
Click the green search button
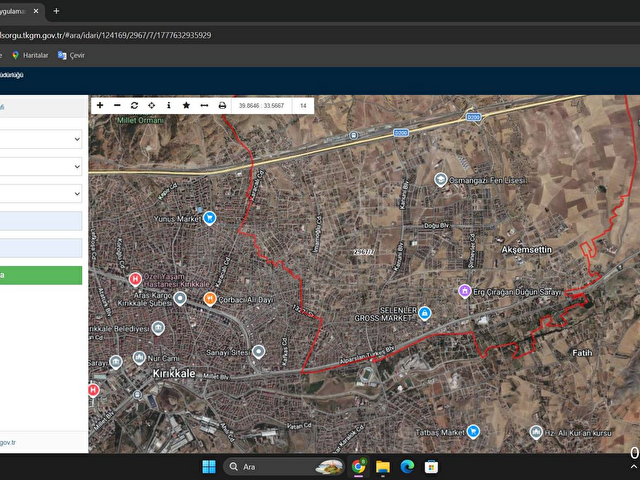pyautogui.click(x=41, y=275)
